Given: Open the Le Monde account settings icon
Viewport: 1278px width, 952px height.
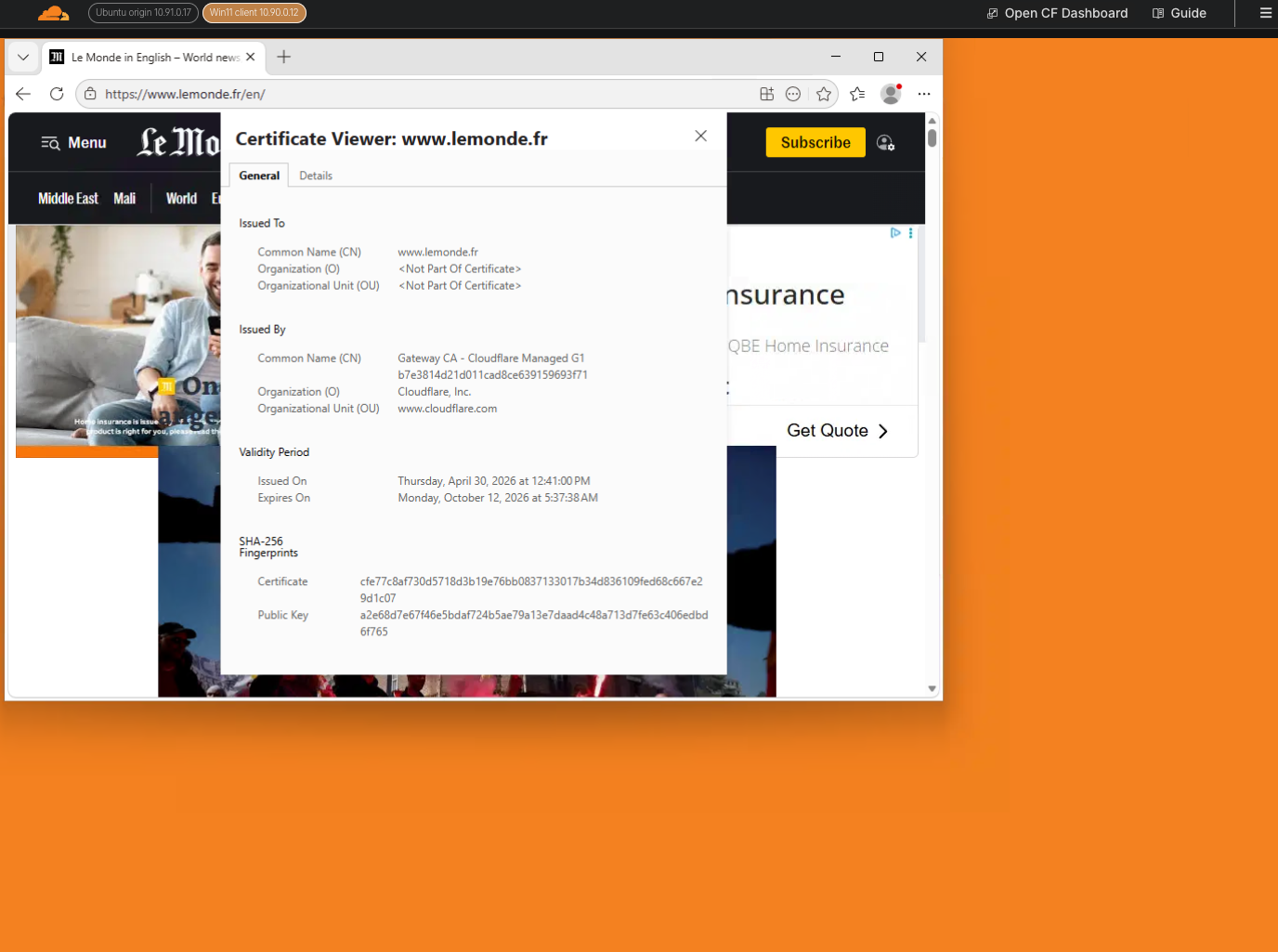Looking at the screenshot, I should (886, 142).
